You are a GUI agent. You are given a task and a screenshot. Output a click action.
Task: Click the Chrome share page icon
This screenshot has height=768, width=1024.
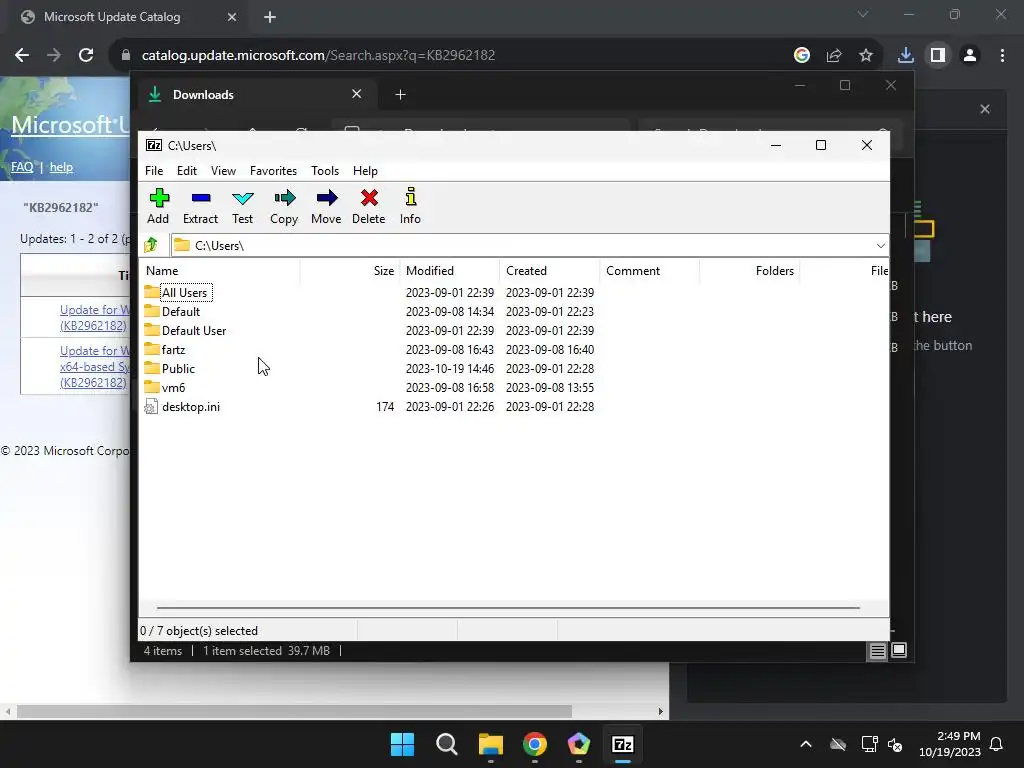coord(834,56)
